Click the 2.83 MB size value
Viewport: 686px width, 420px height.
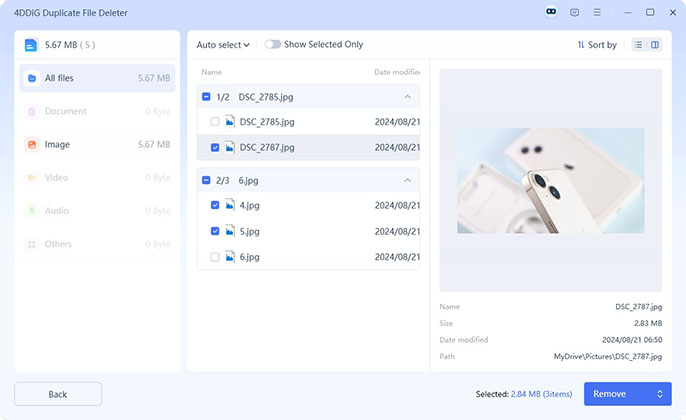[648, 323]
